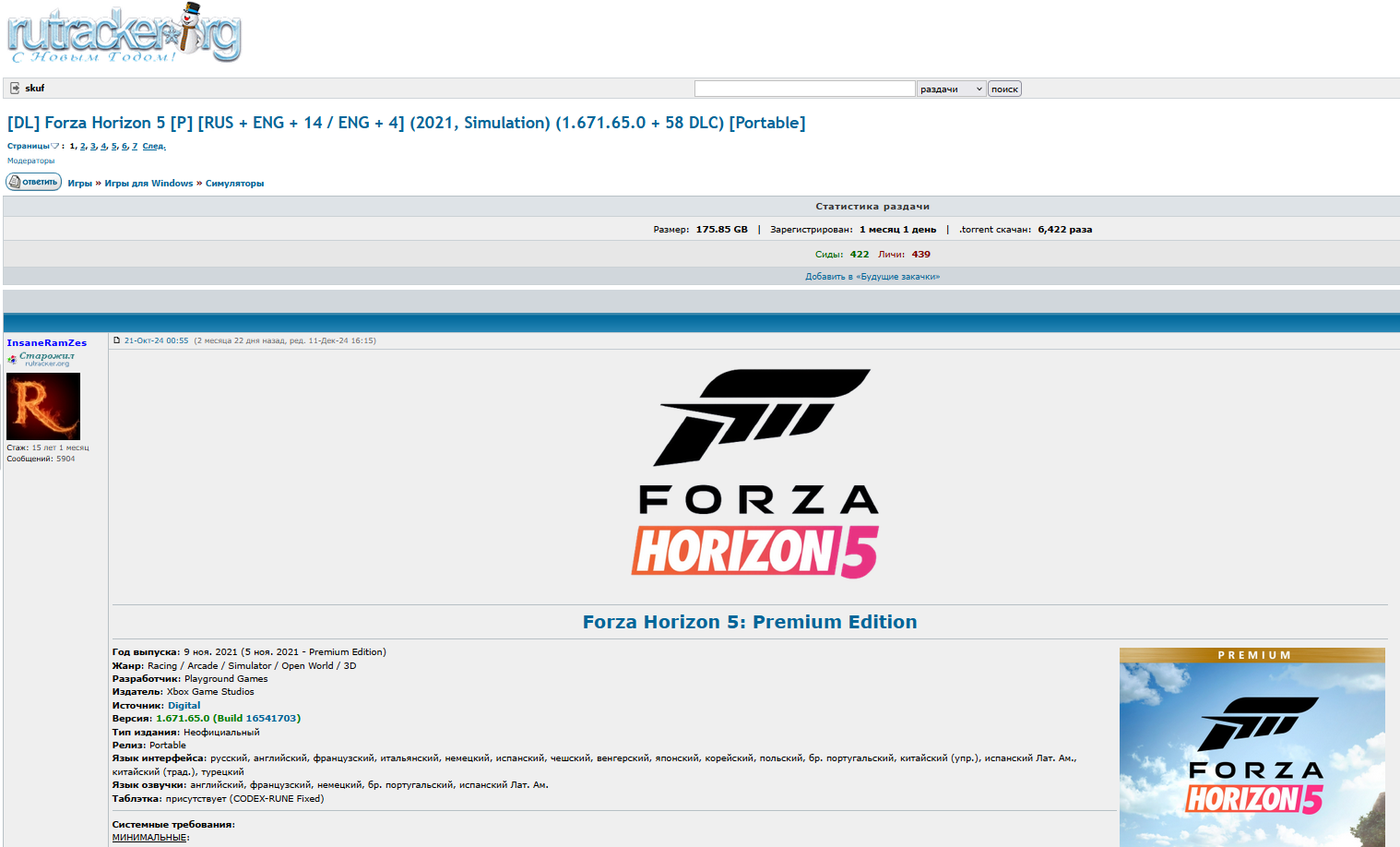
Task: Click the 6,422 раза download count
Action: click(1065, 230)
